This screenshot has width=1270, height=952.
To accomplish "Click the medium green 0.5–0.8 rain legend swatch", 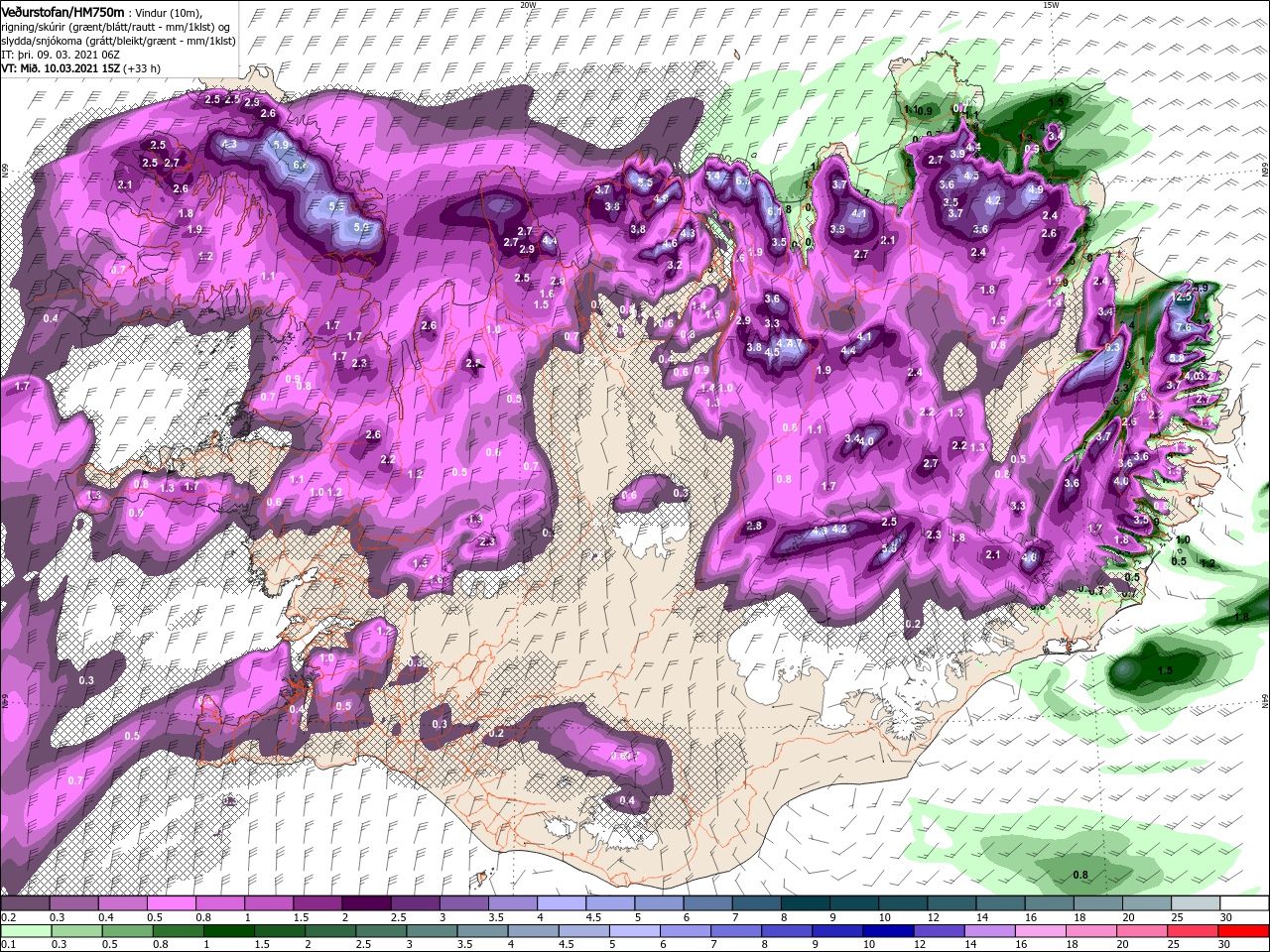I will click(126, 929).
